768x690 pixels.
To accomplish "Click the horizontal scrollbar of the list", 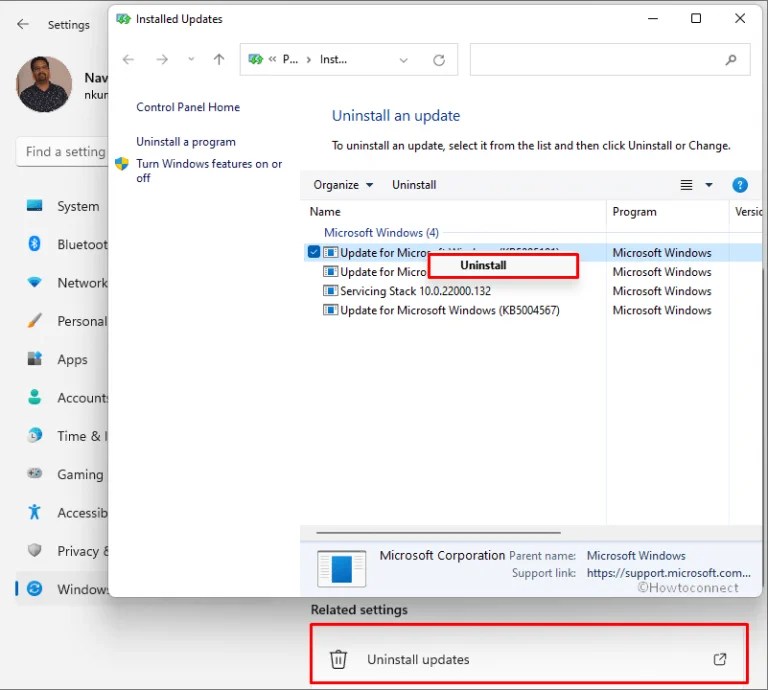I will 438,532.
